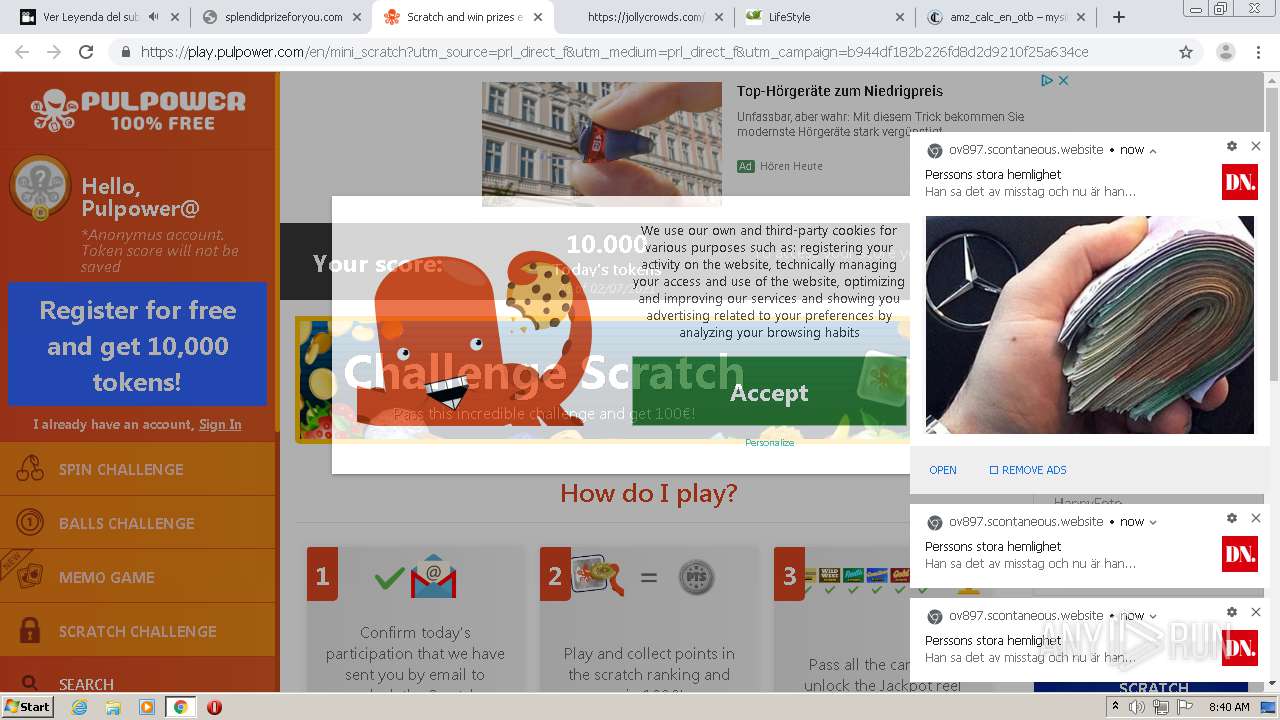
Task: Close the LifeStyle tab
Action: (900, 17)
